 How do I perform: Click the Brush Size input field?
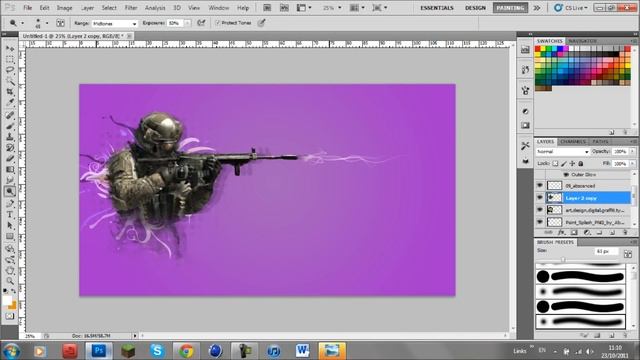coord(606,251)
